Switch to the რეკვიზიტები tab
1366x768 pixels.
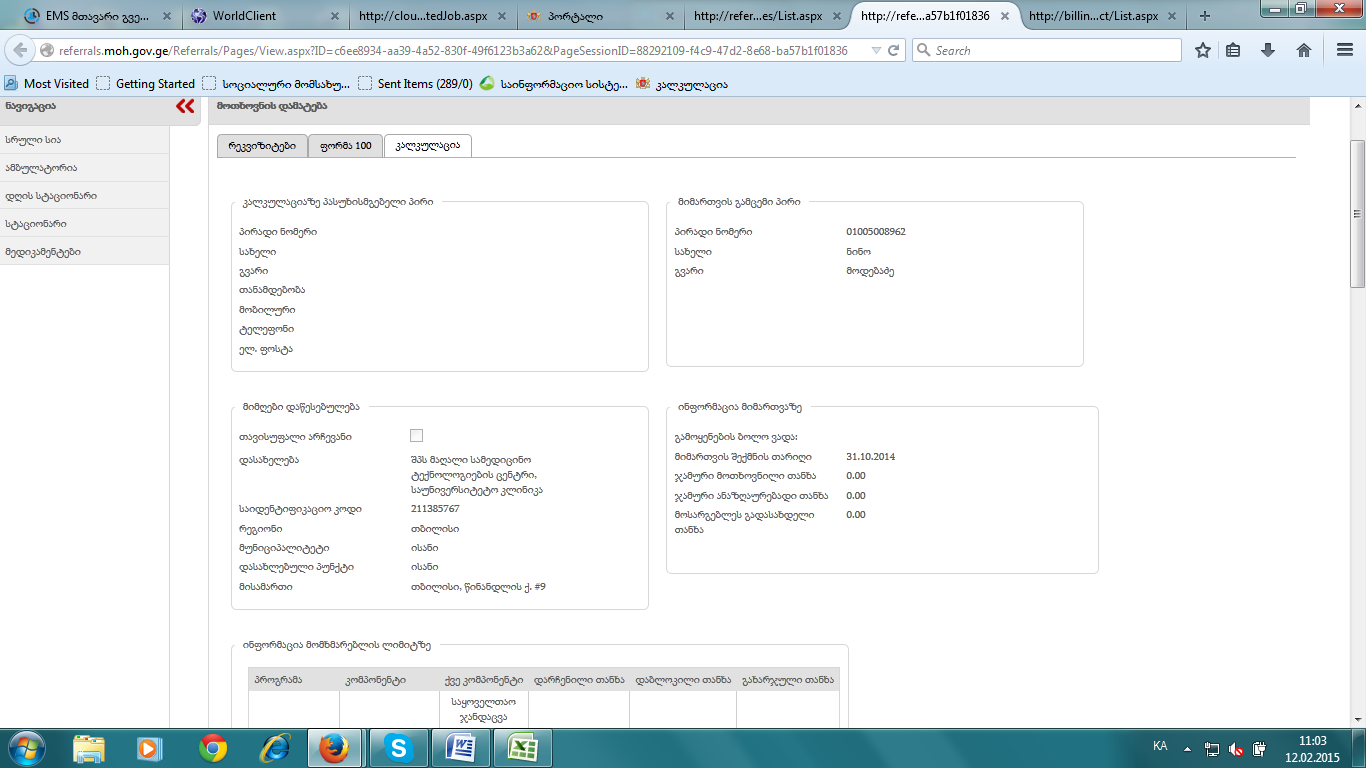(x=262, y=146)
